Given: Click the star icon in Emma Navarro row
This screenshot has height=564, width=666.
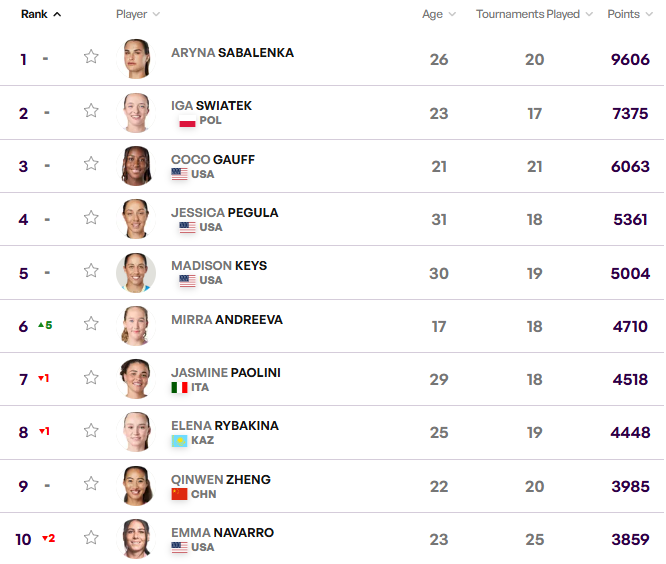Looking at the screenshot, I should 91,538.
